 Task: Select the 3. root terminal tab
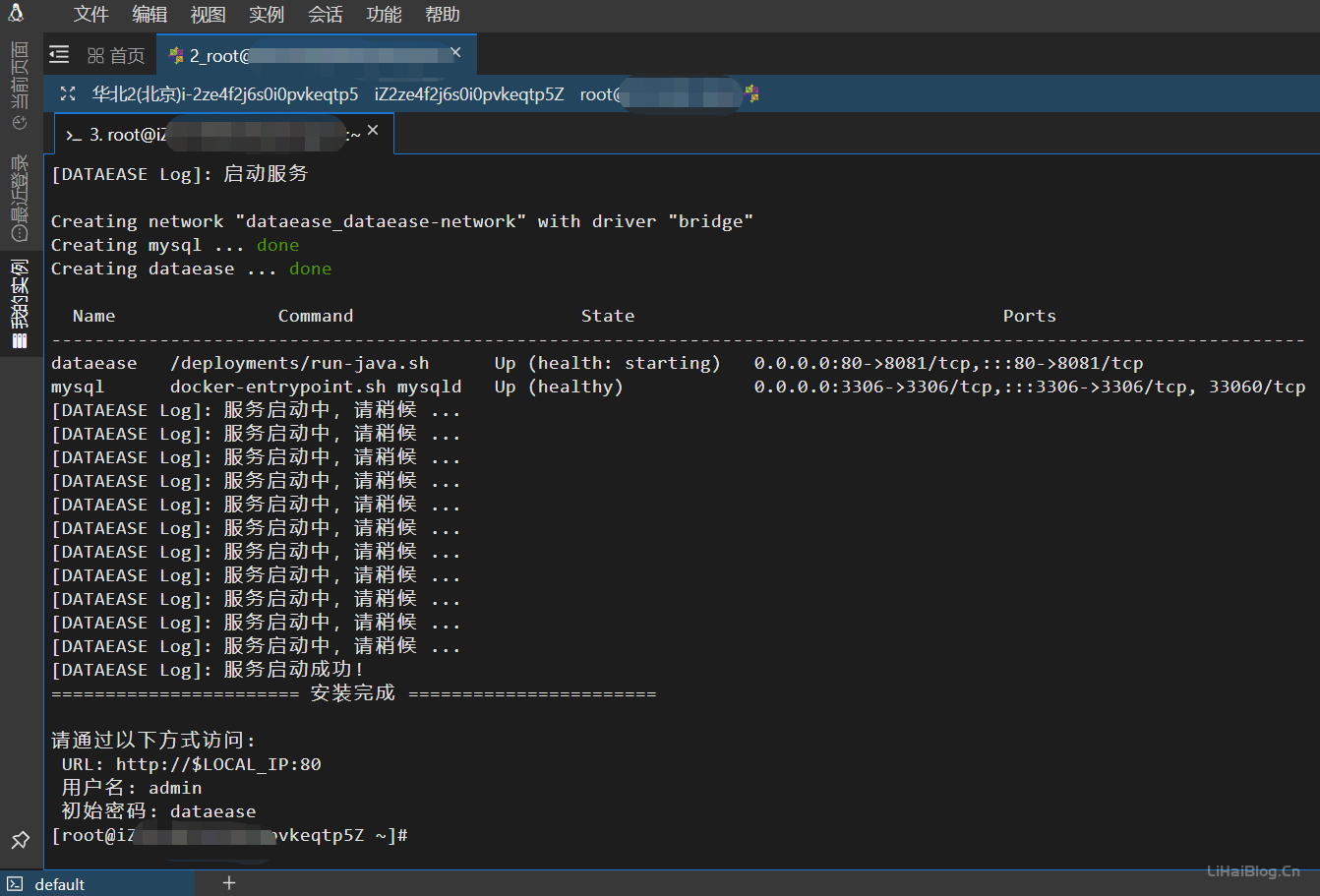(x=224, y=134)
